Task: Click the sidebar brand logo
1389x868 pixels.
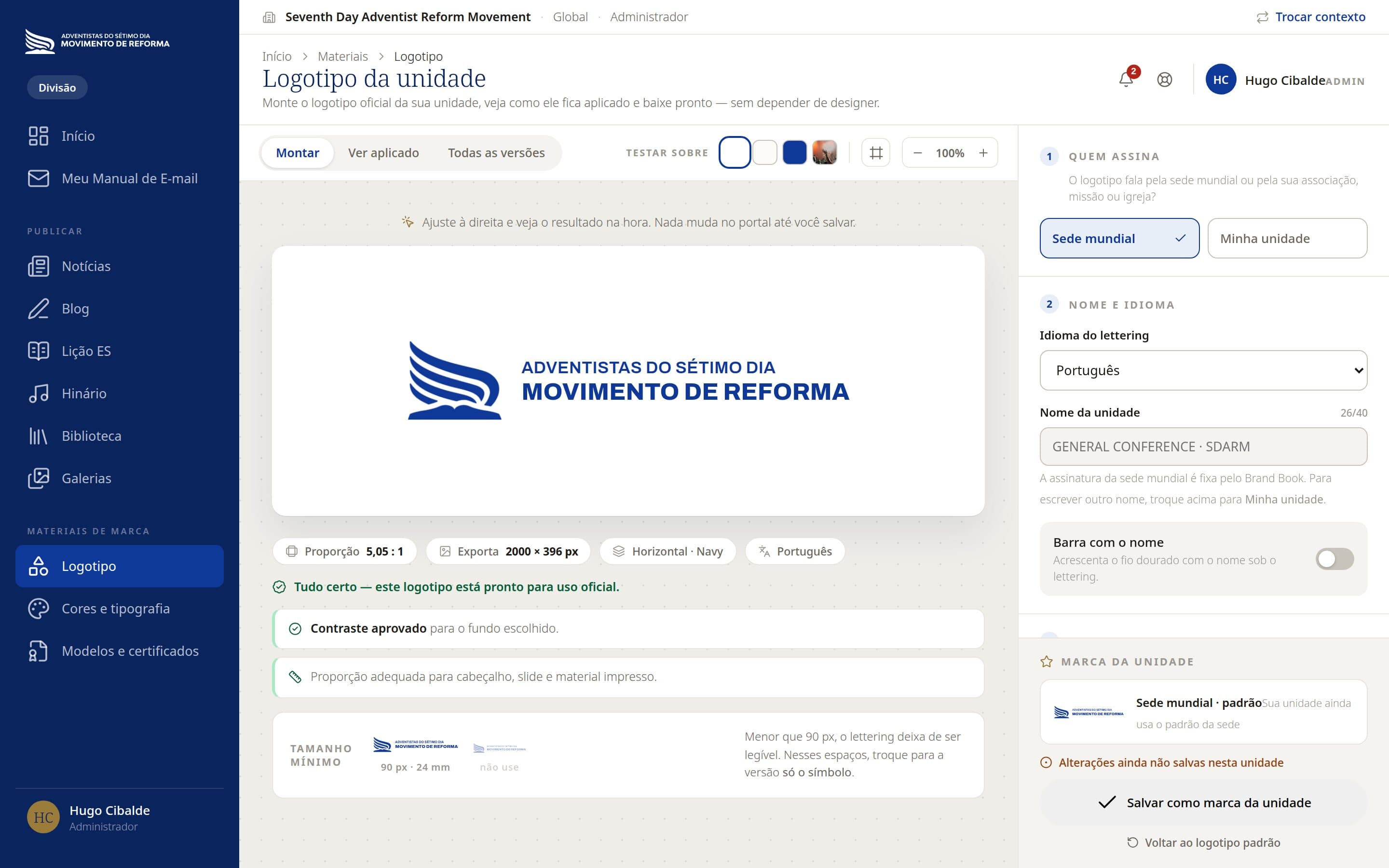Action: point(97,41)
